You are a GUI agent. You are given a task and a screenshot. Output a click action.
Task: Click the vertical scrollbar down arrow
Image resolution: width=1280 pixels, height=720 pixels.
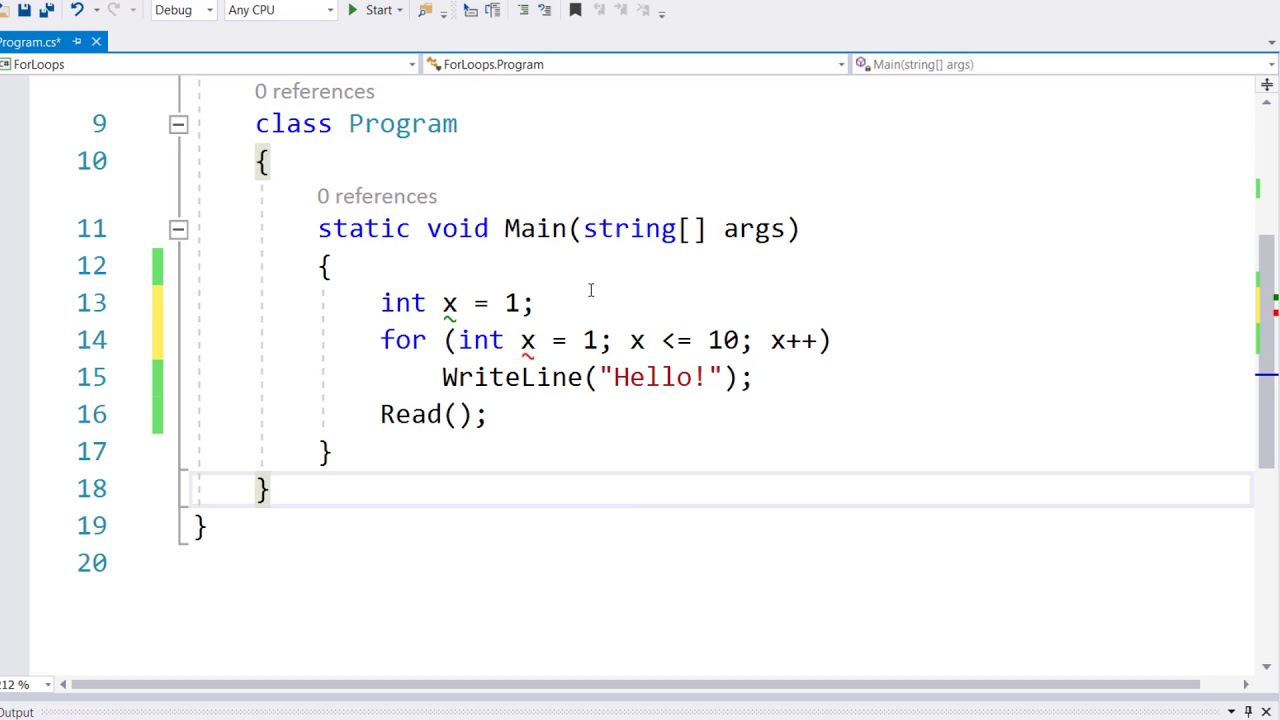pyautogui.click(x=1266, y=667)
